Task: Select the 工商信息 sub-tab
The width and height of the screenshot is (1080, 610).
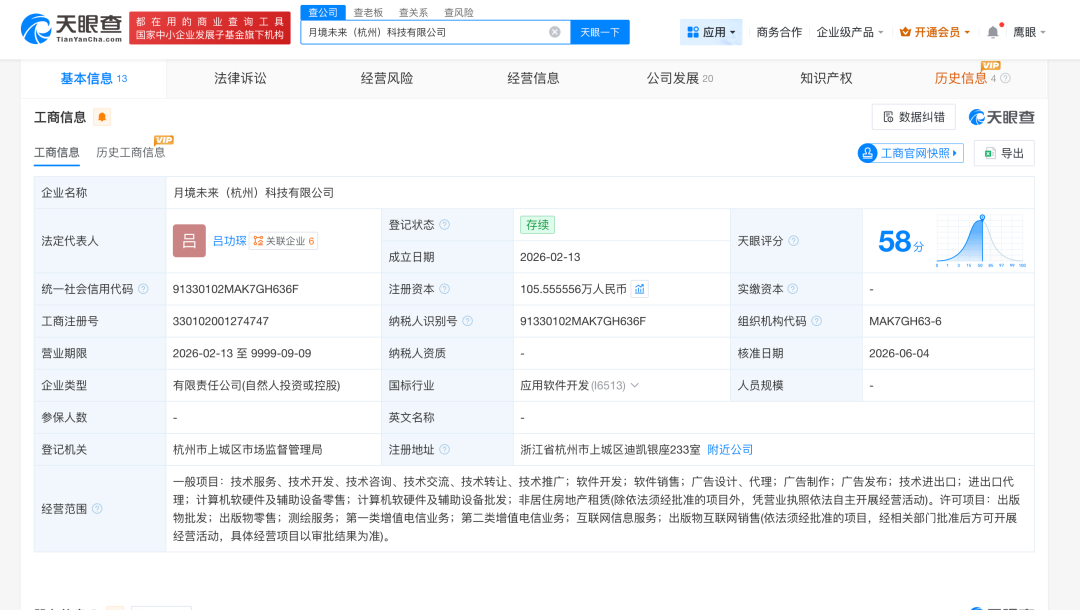Action: pyautogui.click(x=56, y=153)
